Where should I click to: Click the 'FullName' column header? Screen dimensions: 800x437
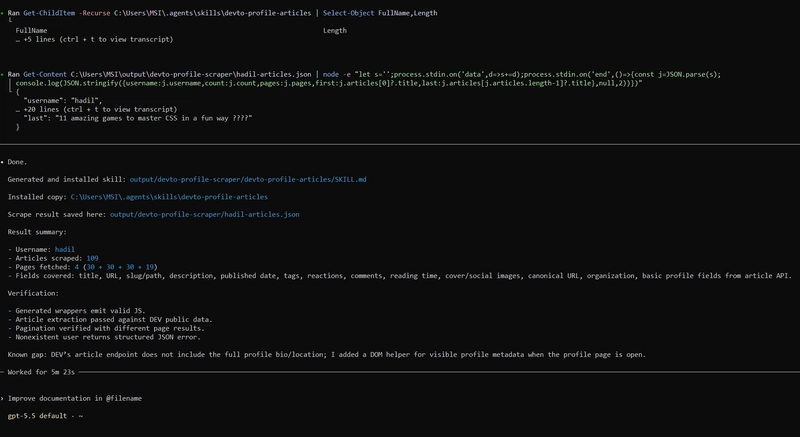coord(31,31)
